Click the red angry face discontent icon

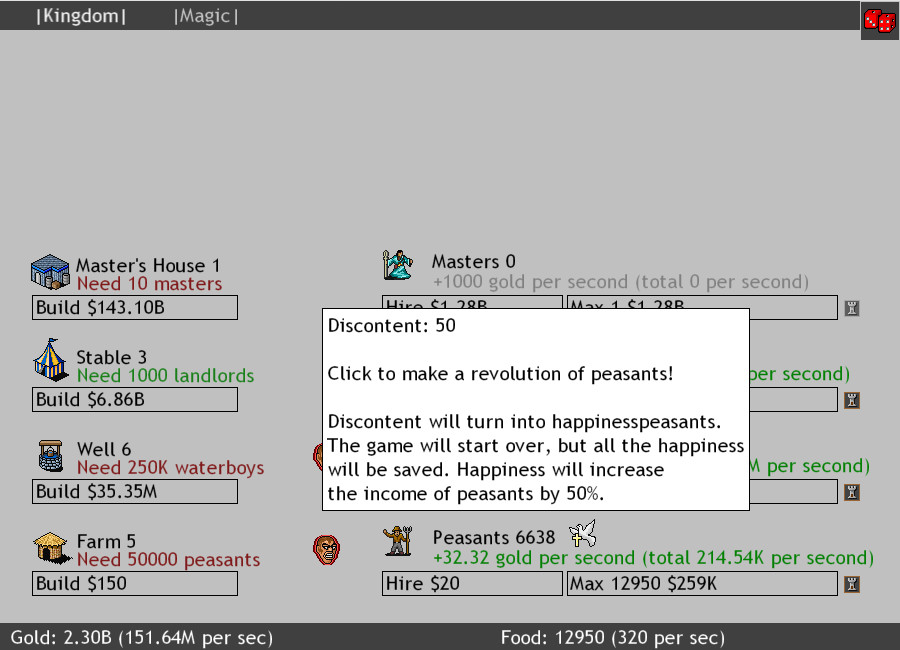[x=327, y=549]
